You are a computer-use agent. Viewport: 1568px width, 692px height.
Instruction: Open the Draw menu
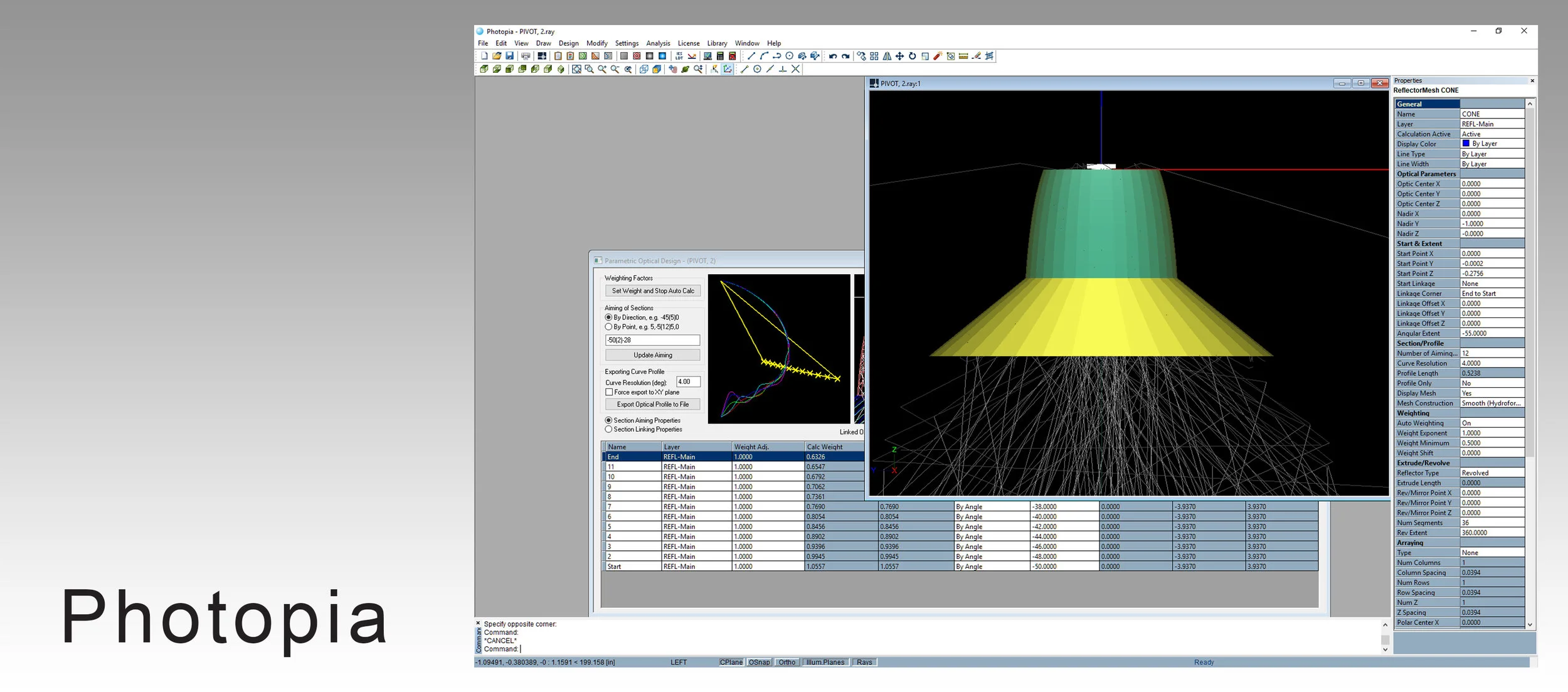pos(543,43)
